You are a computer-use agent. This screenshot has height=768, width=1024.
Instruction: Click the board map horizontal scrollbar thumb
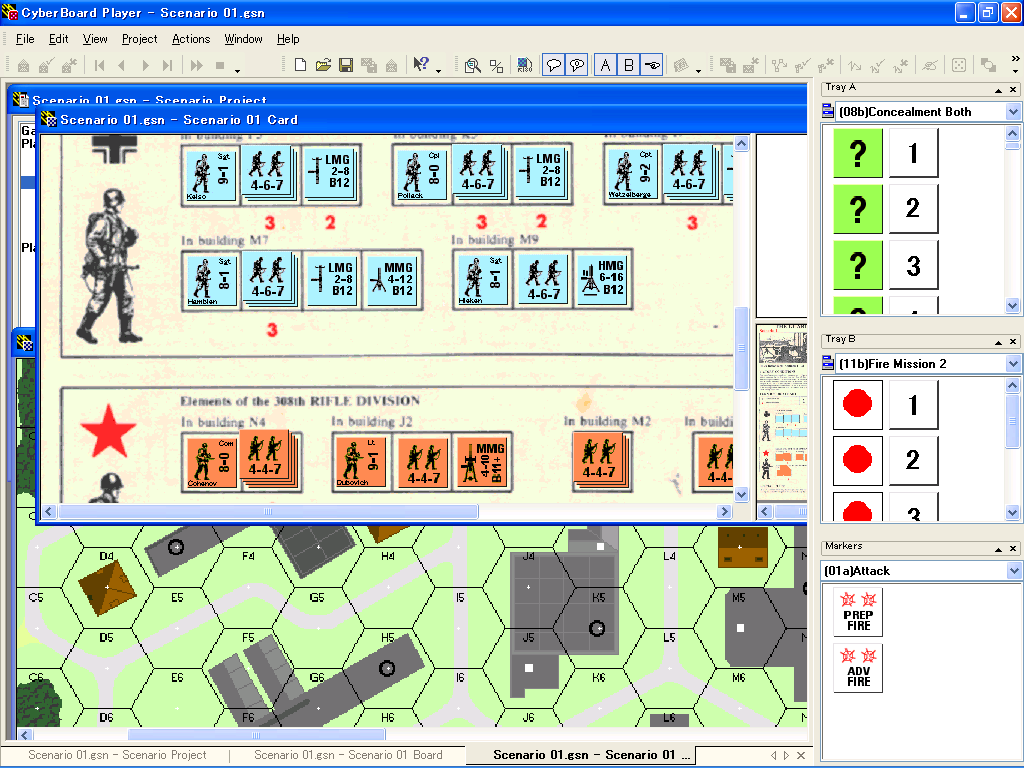pos(257,735)
